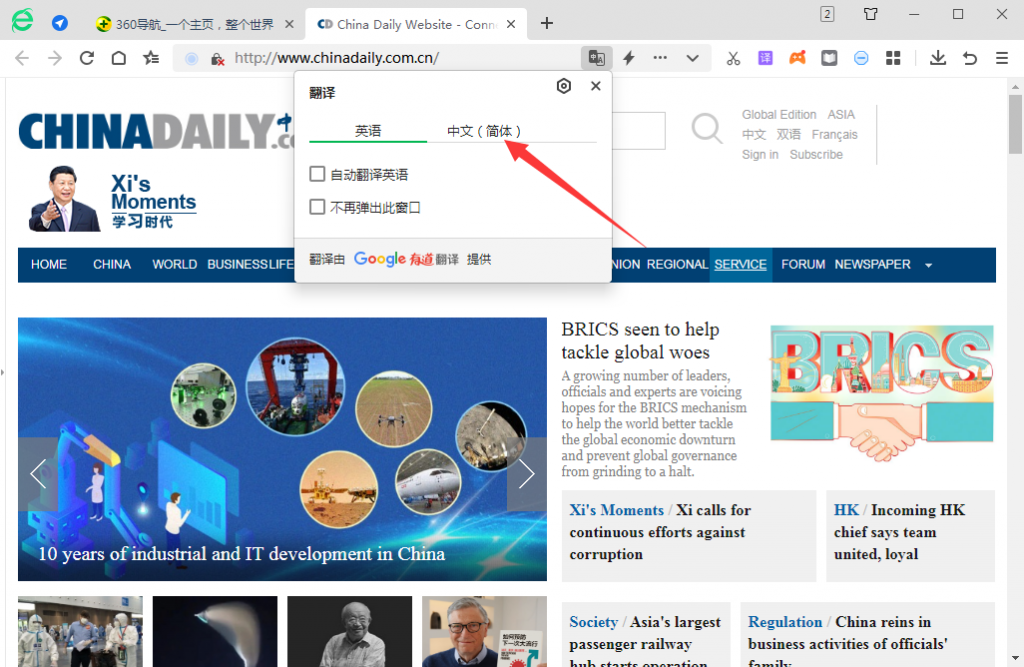Open NEWSPAPER in the navigation bar
The image size is (1024, 667).
pyautogui.click(x=872, y=265)
